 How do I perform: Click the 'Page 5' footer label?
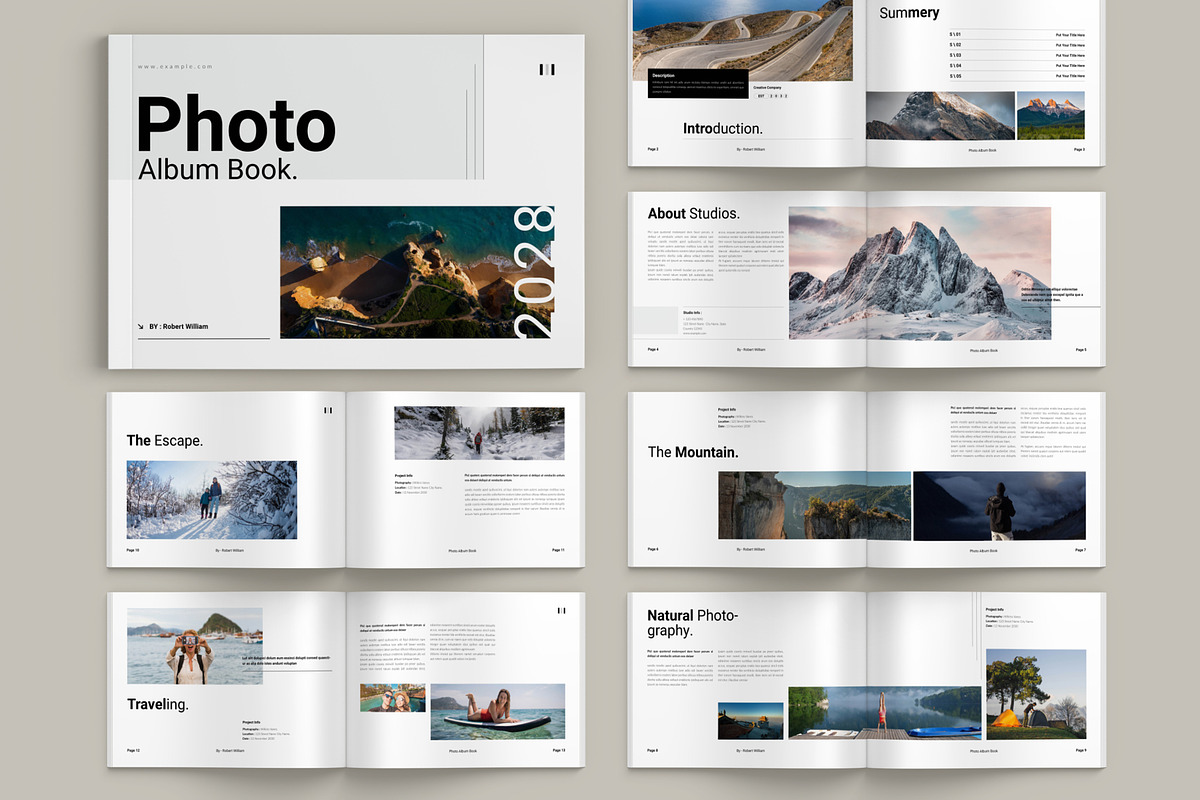point(1080,350)
